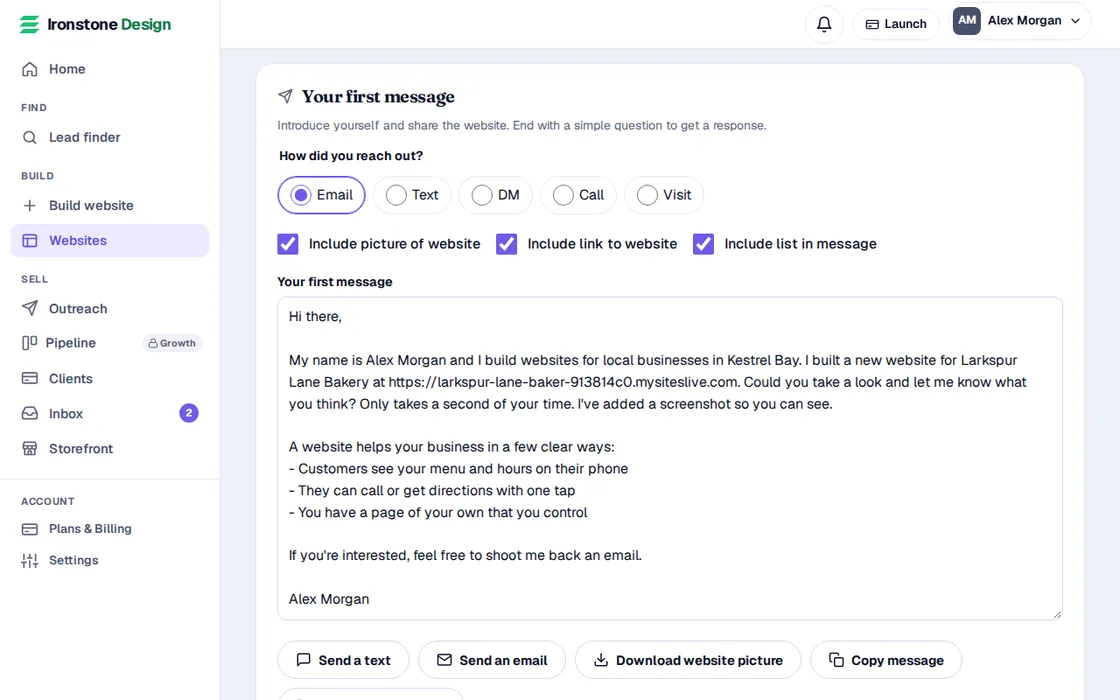Screen dimensions: 1120x700
Task: Open Outreach section
Action: click(110, 309)
